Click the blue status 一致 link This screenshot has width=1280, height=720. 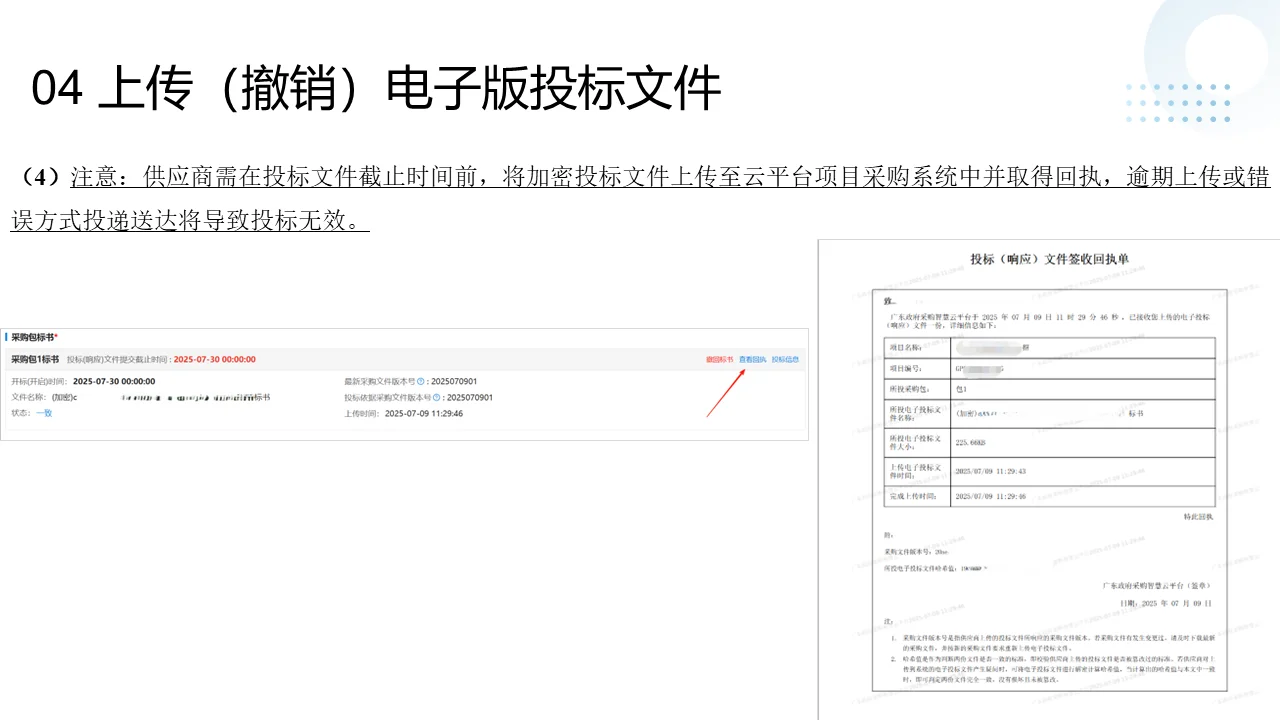[x=41, y=411]
